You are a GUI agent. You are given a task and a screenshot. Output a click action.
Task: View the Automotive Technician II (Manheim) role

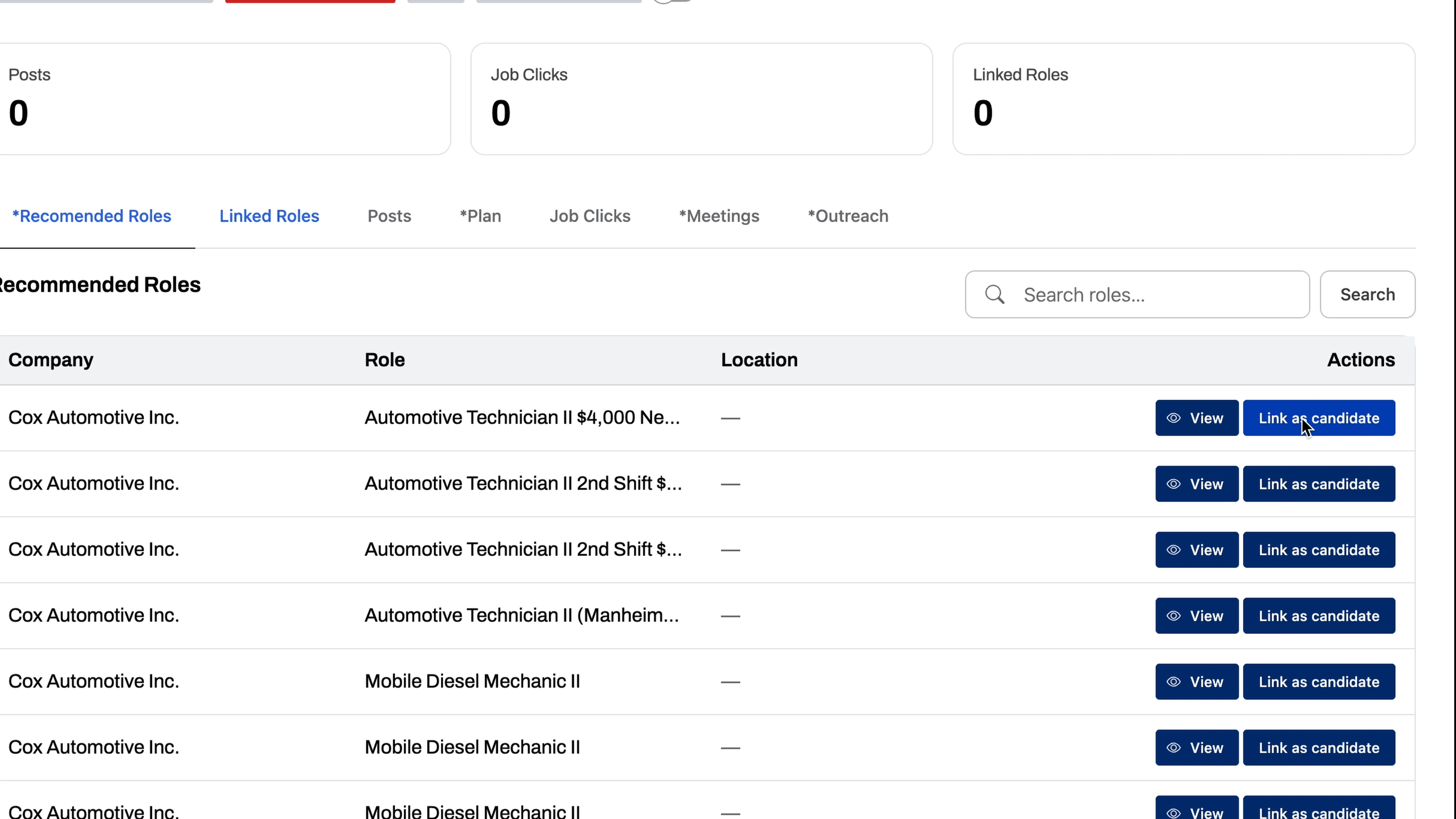[1196, 615]
